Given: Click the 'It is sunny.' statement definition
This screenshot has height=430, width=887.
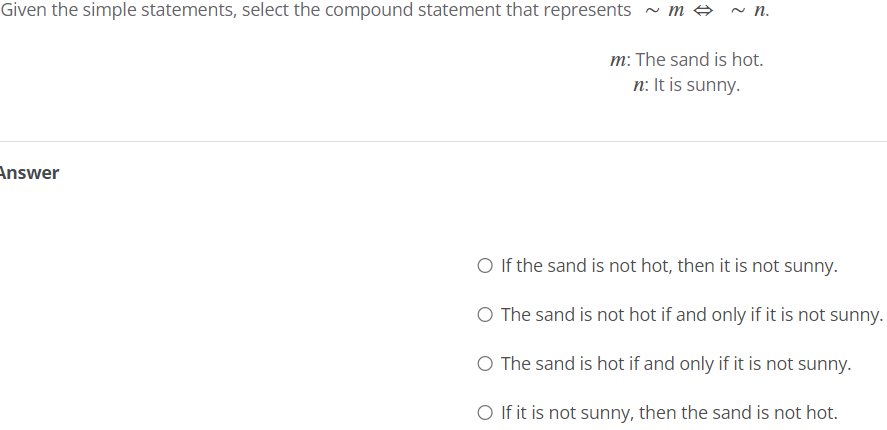Looking at the screenshot, I should tap(696, 85).
